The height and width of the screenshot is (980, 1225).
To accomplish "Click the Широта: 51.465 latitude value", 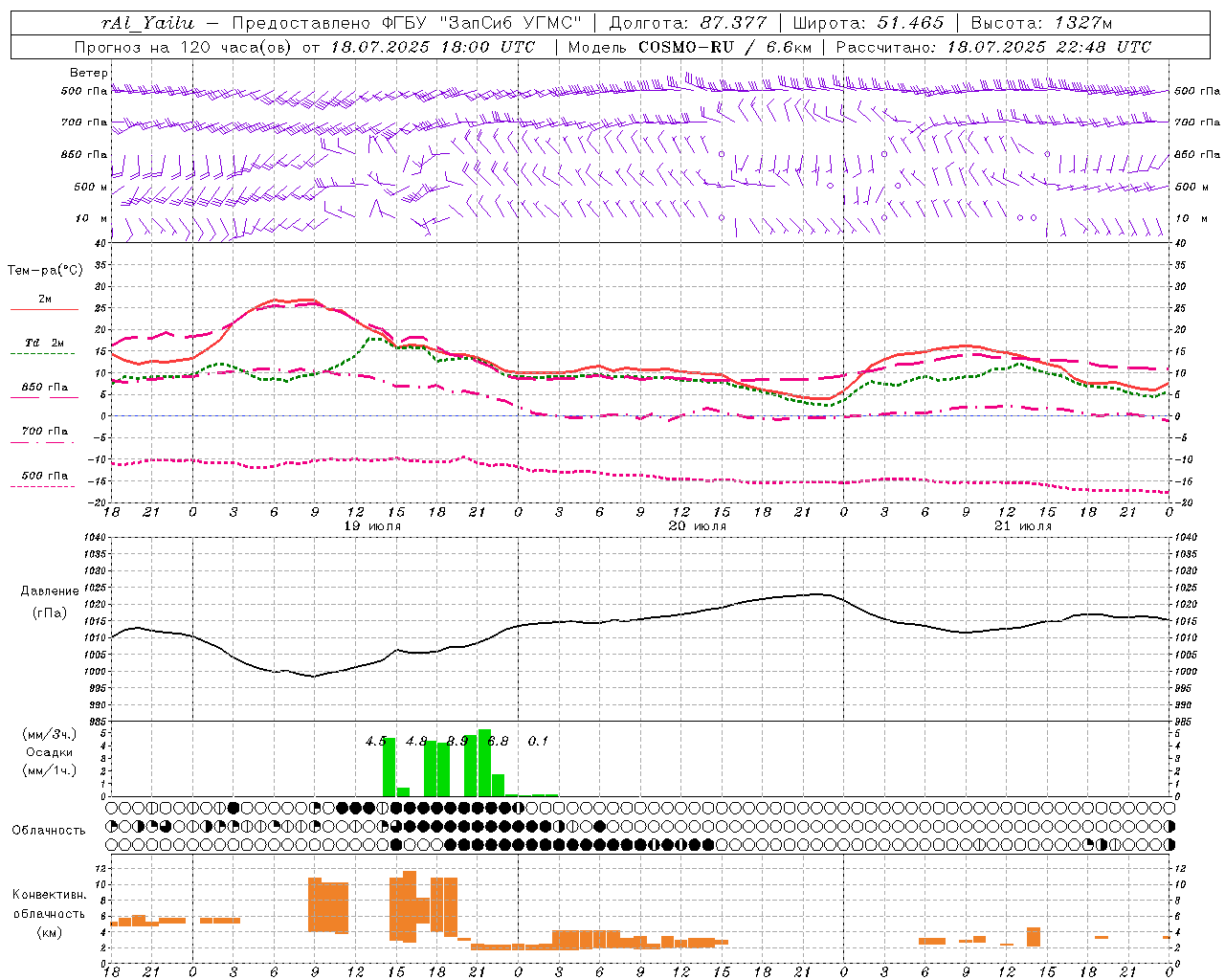I will click(868, 23).
